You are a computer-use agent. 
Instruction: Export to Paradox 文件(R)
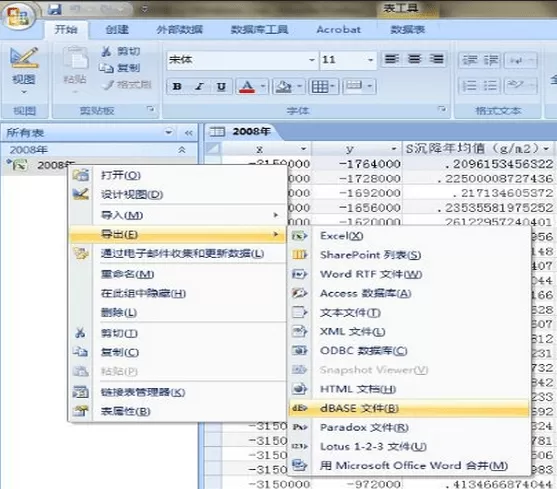click(x=409, y=428)
